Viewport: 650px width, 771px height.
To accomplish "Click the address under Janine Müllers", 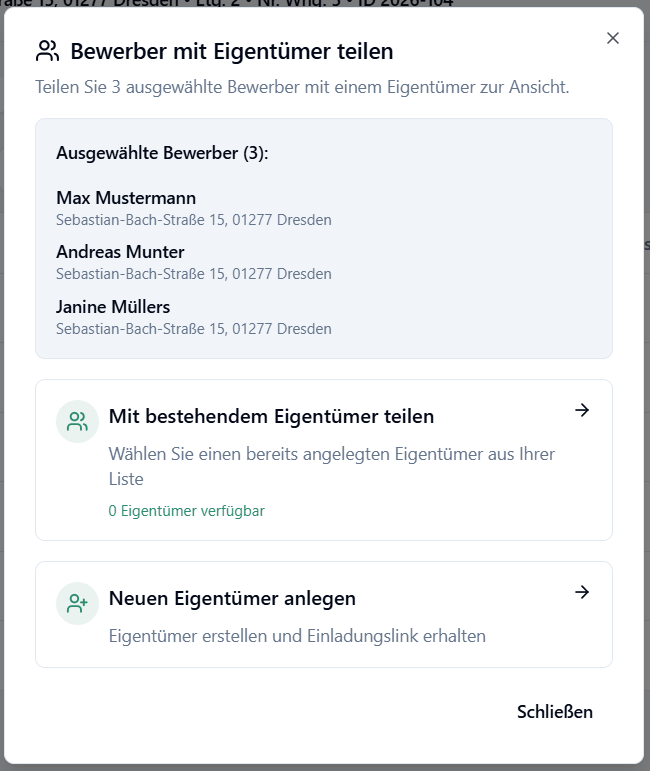I will (x=193, y=329).
